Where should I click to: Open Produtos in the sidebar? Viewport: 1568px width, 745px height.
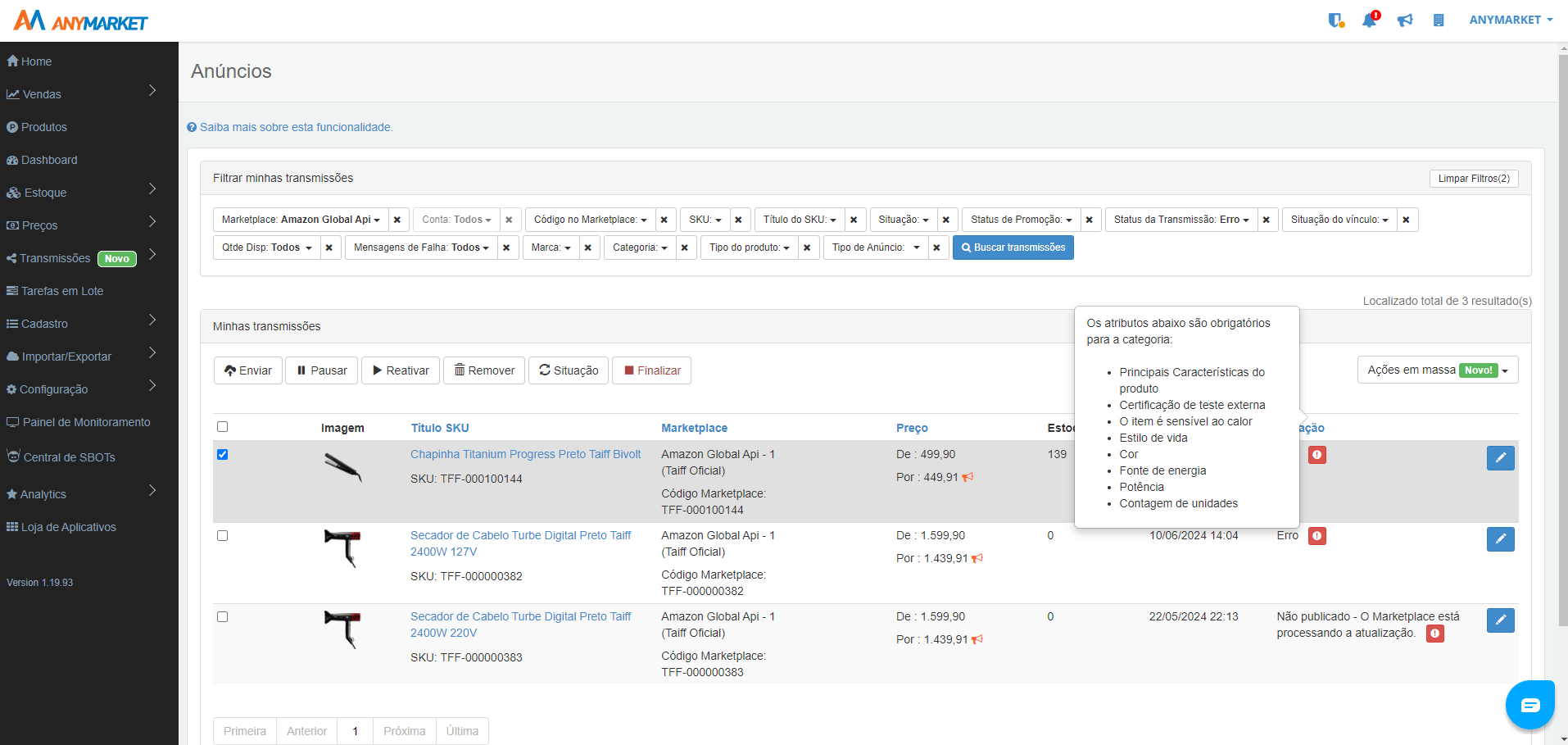37,127
